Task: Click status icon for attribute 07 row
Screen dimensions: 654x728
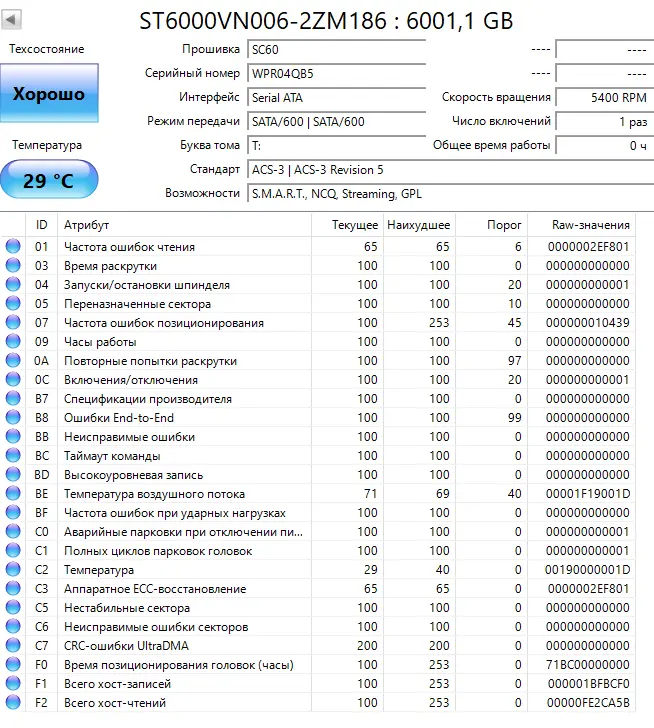Action: tap(13, 322)
